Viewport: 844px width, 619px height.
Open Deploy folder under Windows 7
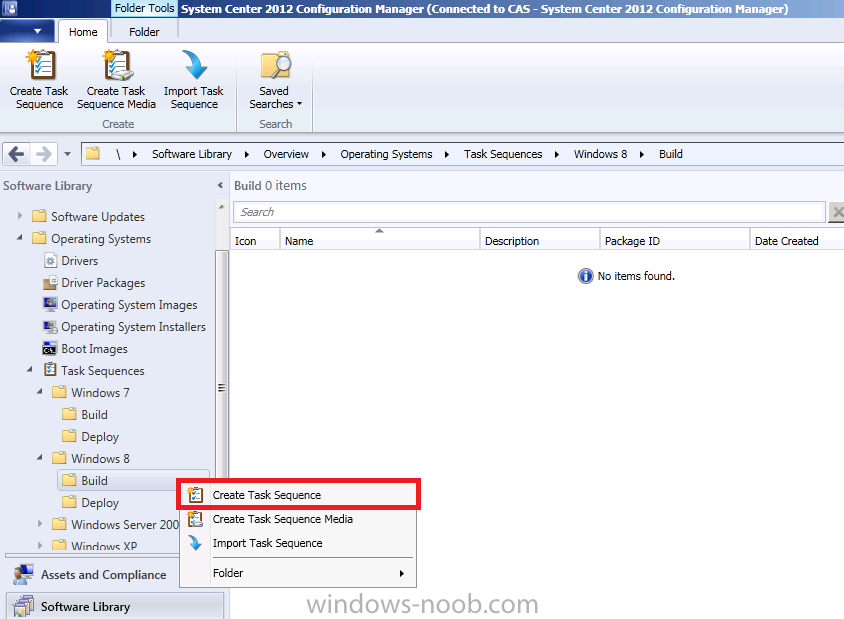tap(100, 437)
